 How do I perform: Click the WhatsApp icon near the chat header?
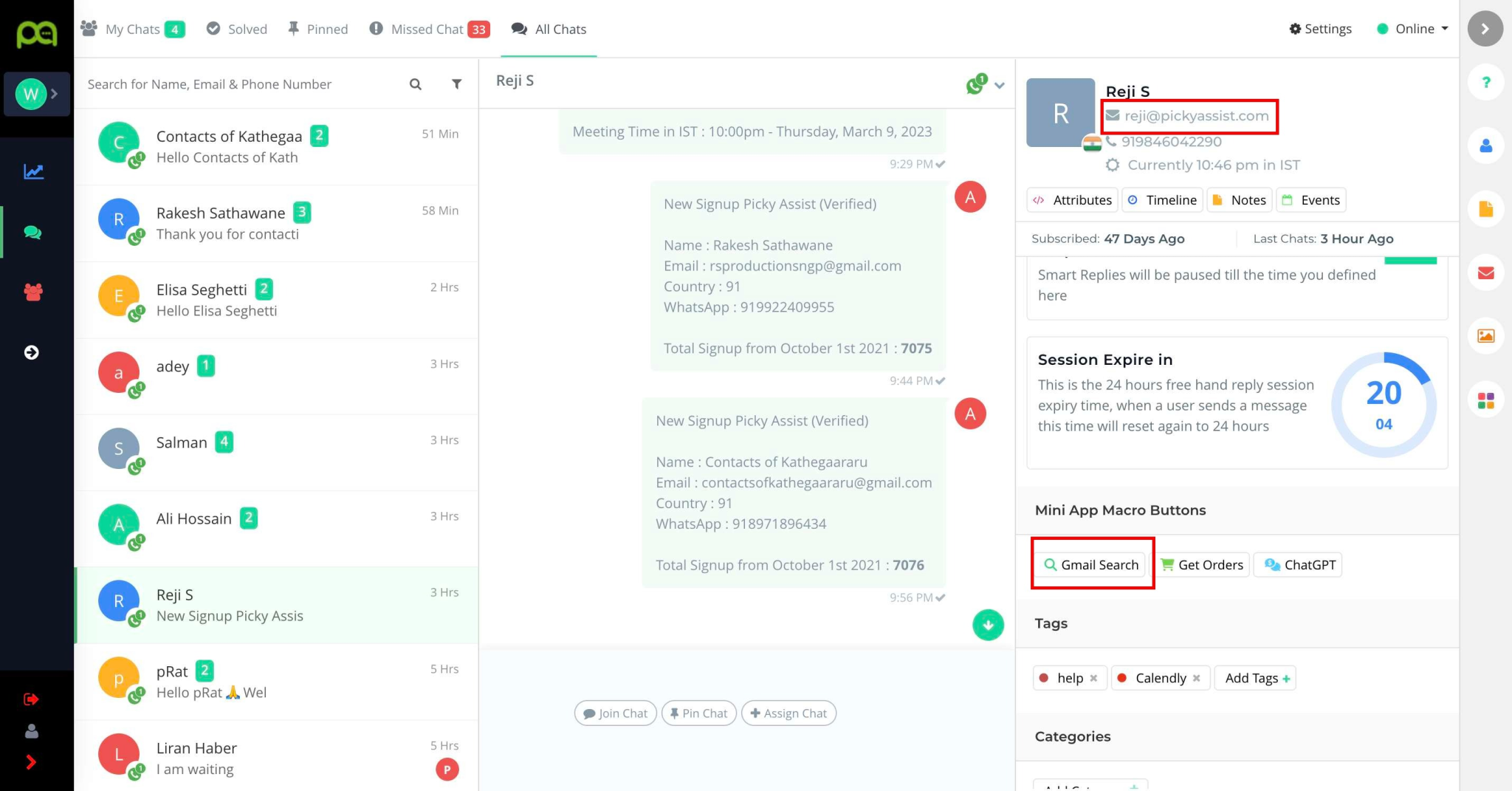click(974, 85)
